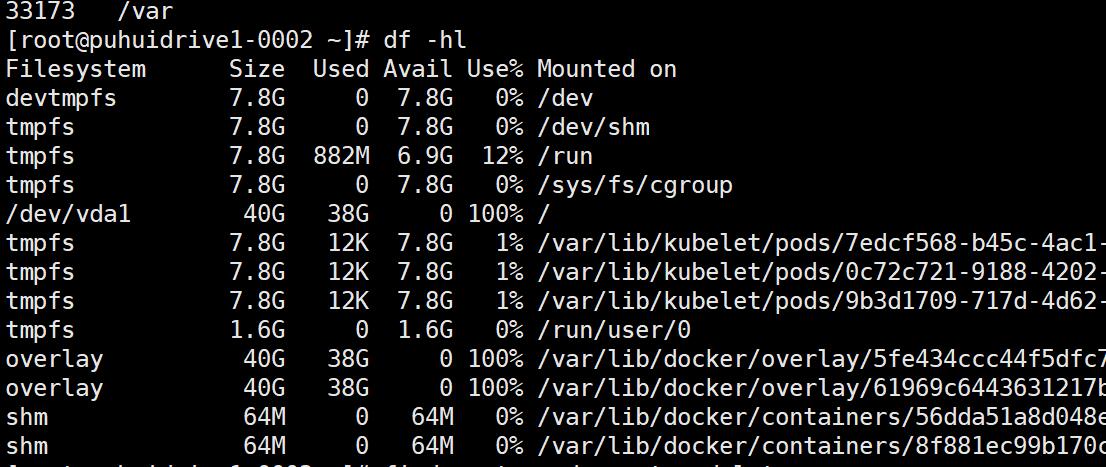Click the kubelet pods path starting 0c72c721
This screenshot has height=467, width=1106.
tap(822, 272)
